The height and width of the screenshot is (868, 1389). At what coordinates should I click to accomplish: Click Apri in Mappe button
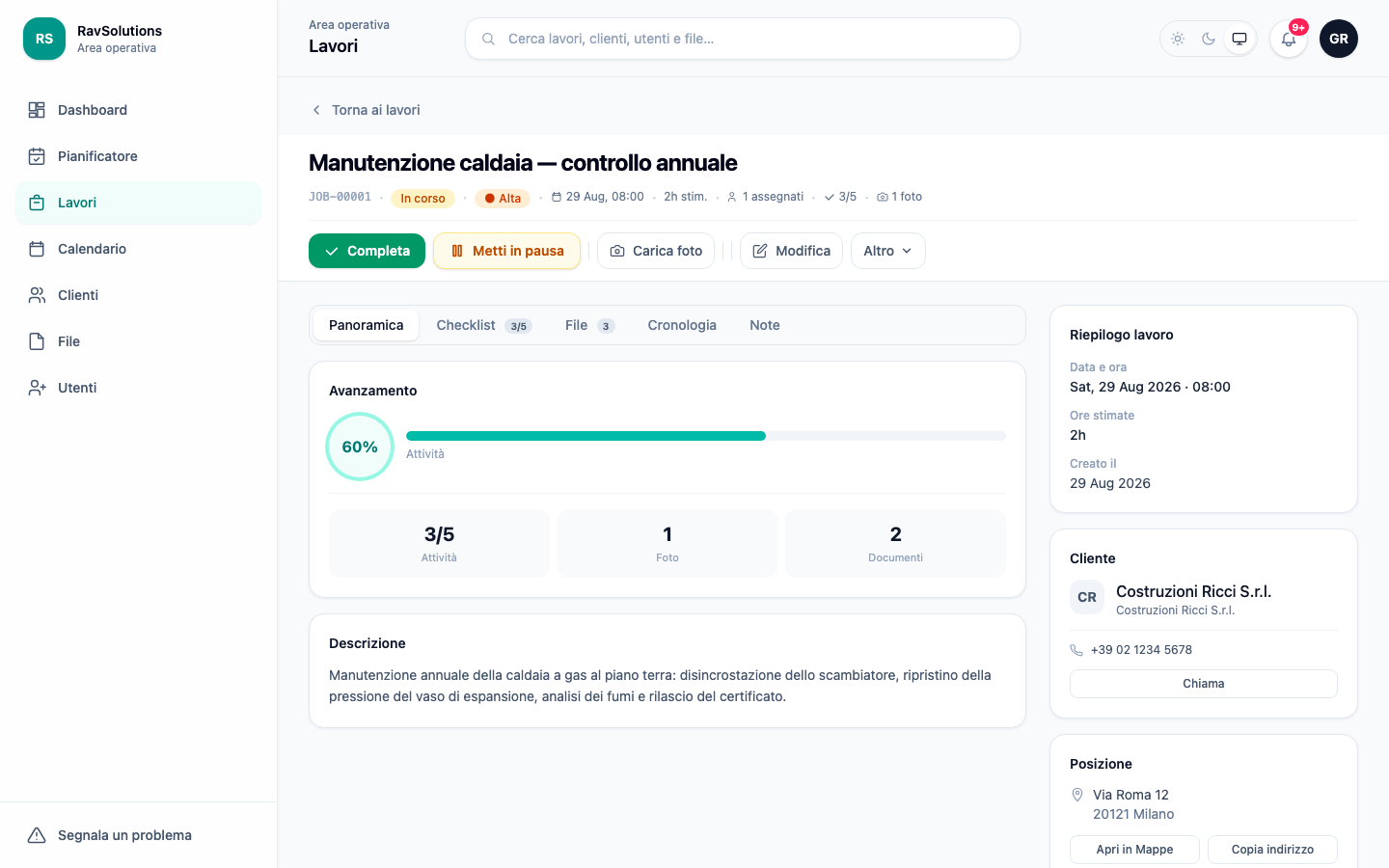tap(1134, 850)
